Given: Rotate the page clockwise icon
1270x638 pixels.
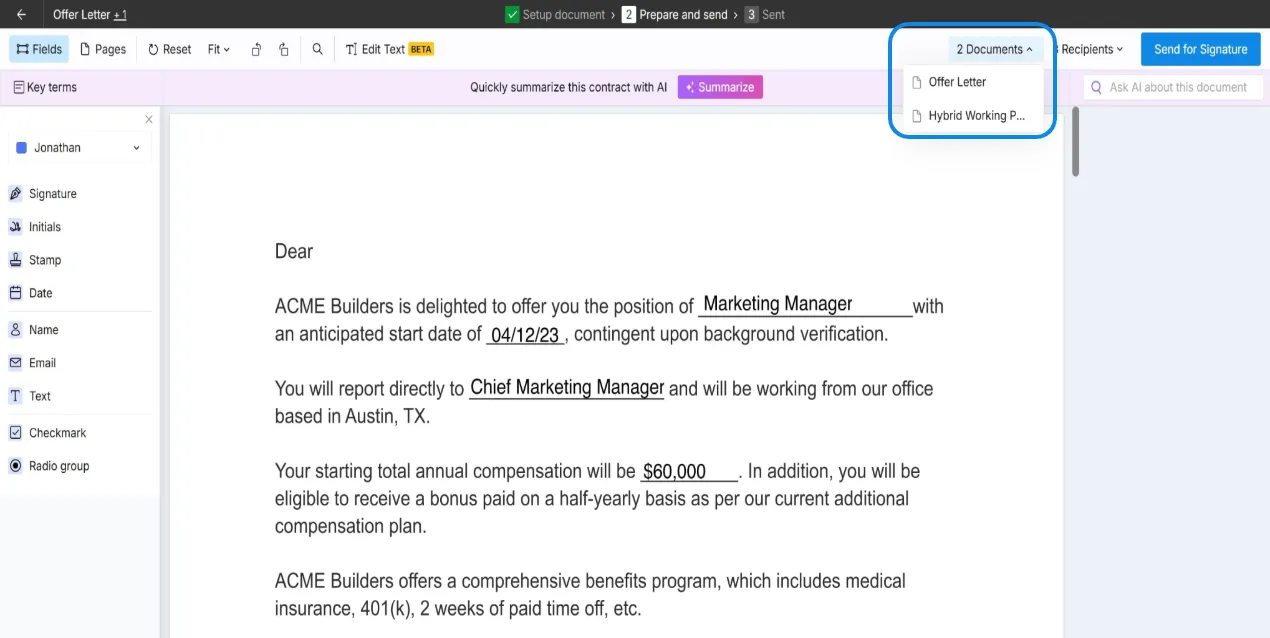Looking at the screenshot, I should point(284,49).
